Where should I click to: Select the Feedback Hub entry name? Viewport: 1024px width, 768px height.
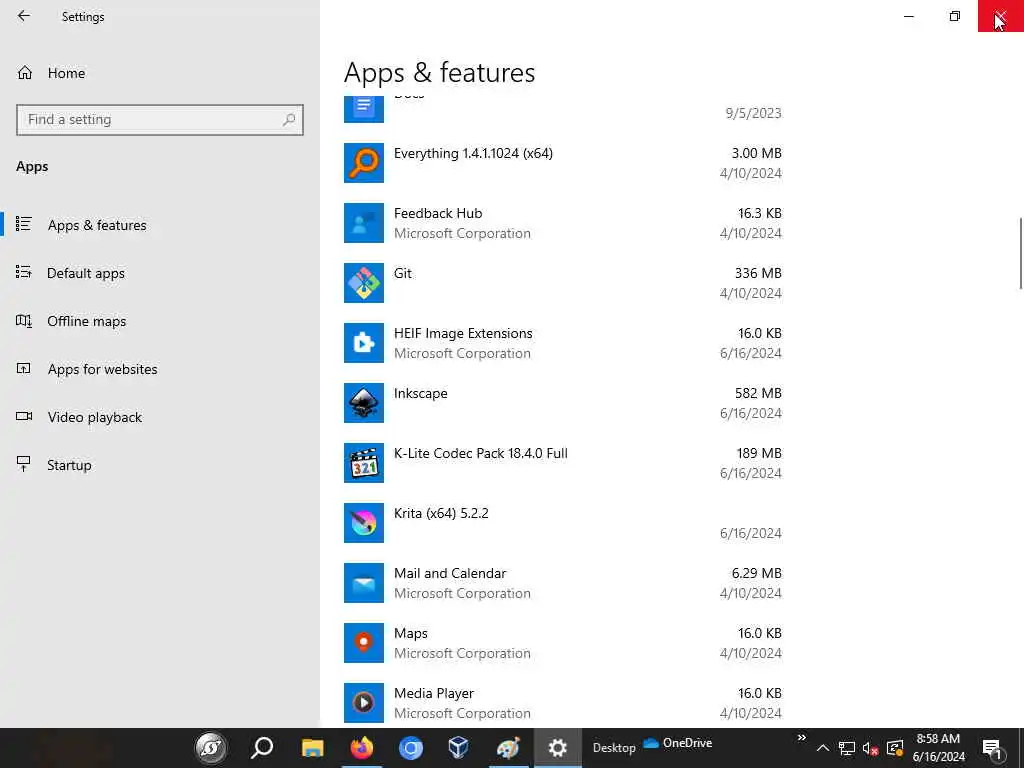(438, 213)
